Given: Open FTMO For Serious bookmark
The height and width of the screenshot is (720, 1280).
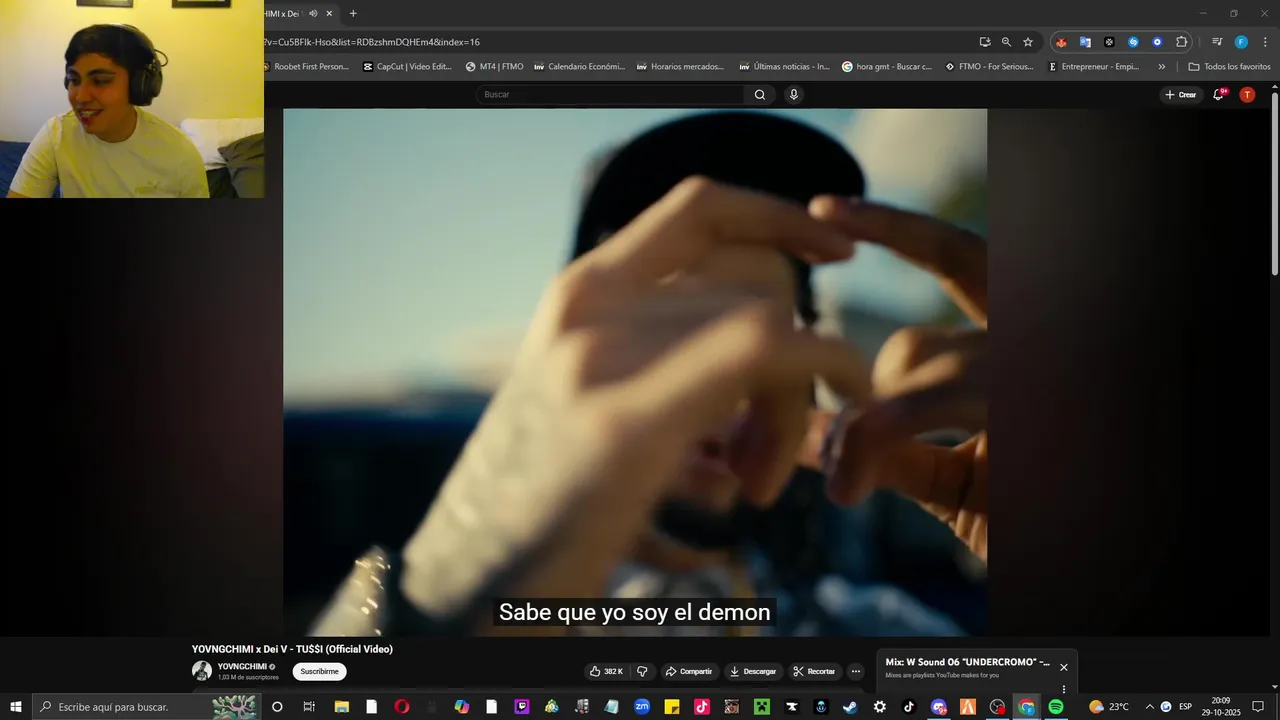Looking at the screenshot, I should point(989,67).
